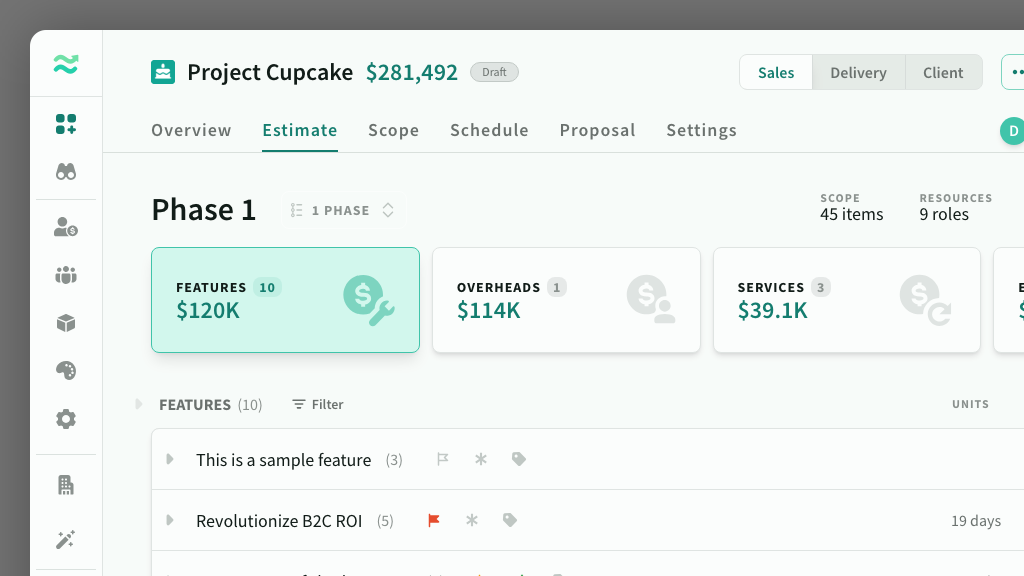
Task: Open the settings gear in sidebar
Action: click(x=66, y=419)
